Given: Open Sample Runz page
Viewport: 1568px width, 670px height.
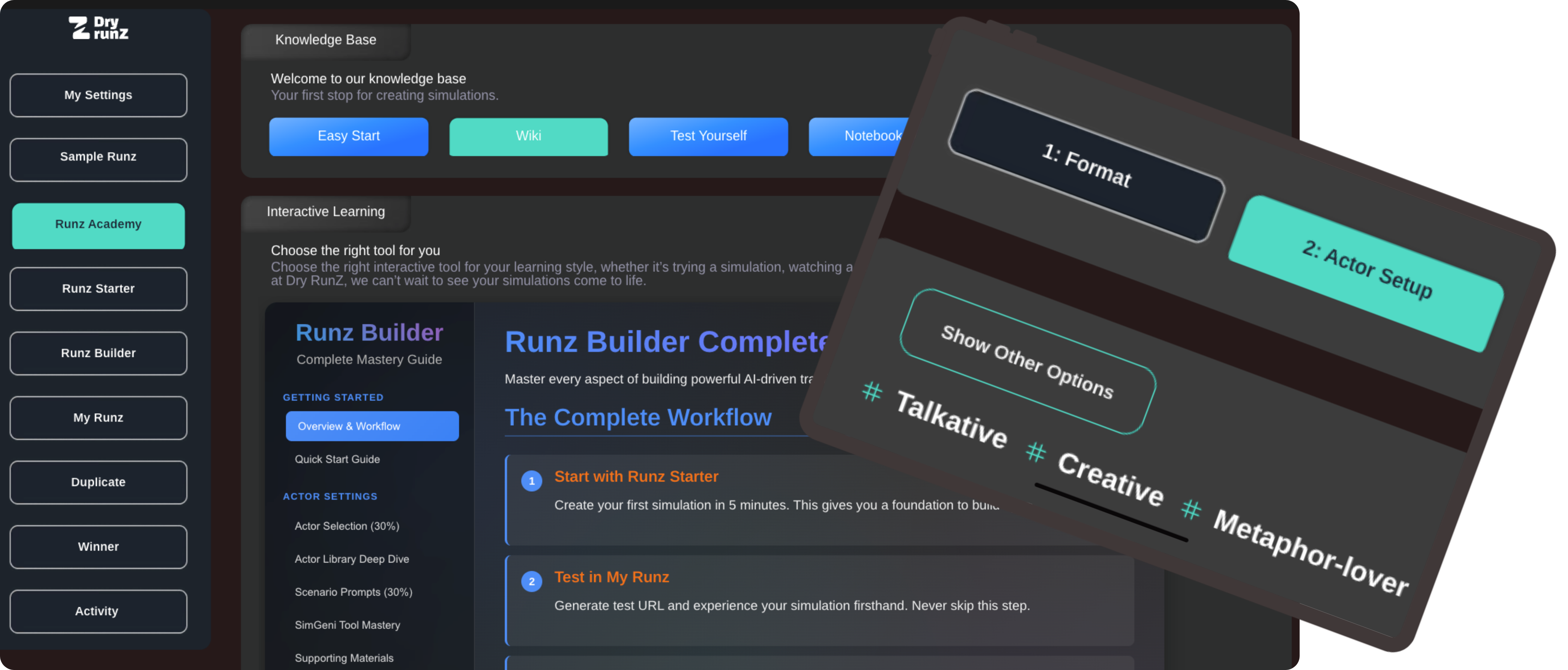Looking at the screenshot, I should point(98,157).
